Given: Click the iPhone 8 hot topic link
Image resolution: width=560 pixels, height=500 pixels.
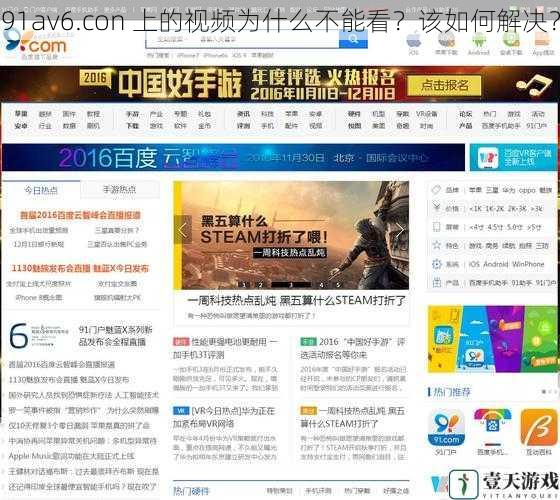Looking at the screenshot, I should tap(39, 298).
